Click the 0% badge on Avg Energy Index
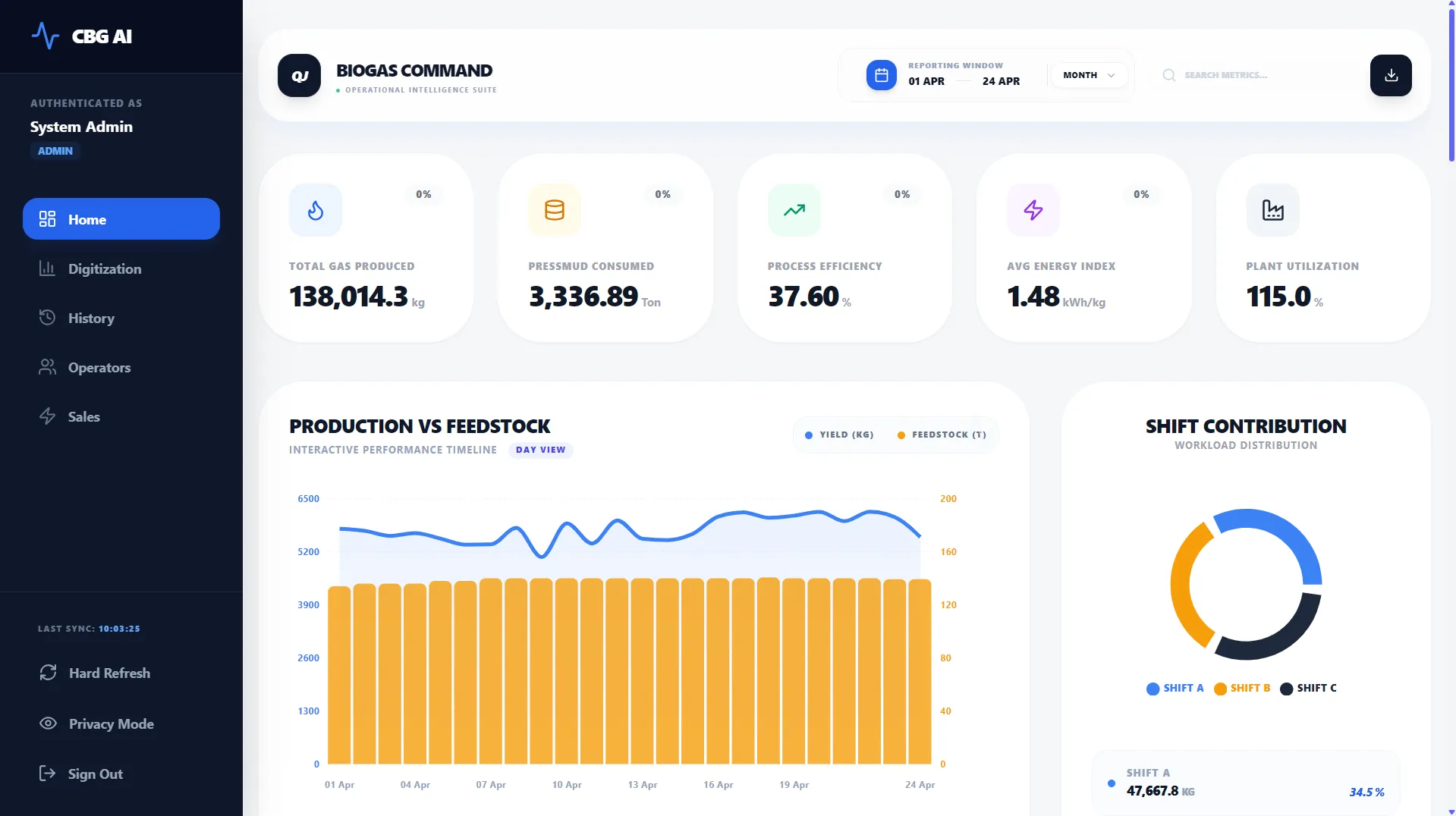Viewport: 1456px width, 816px height. coord(1141,194)
